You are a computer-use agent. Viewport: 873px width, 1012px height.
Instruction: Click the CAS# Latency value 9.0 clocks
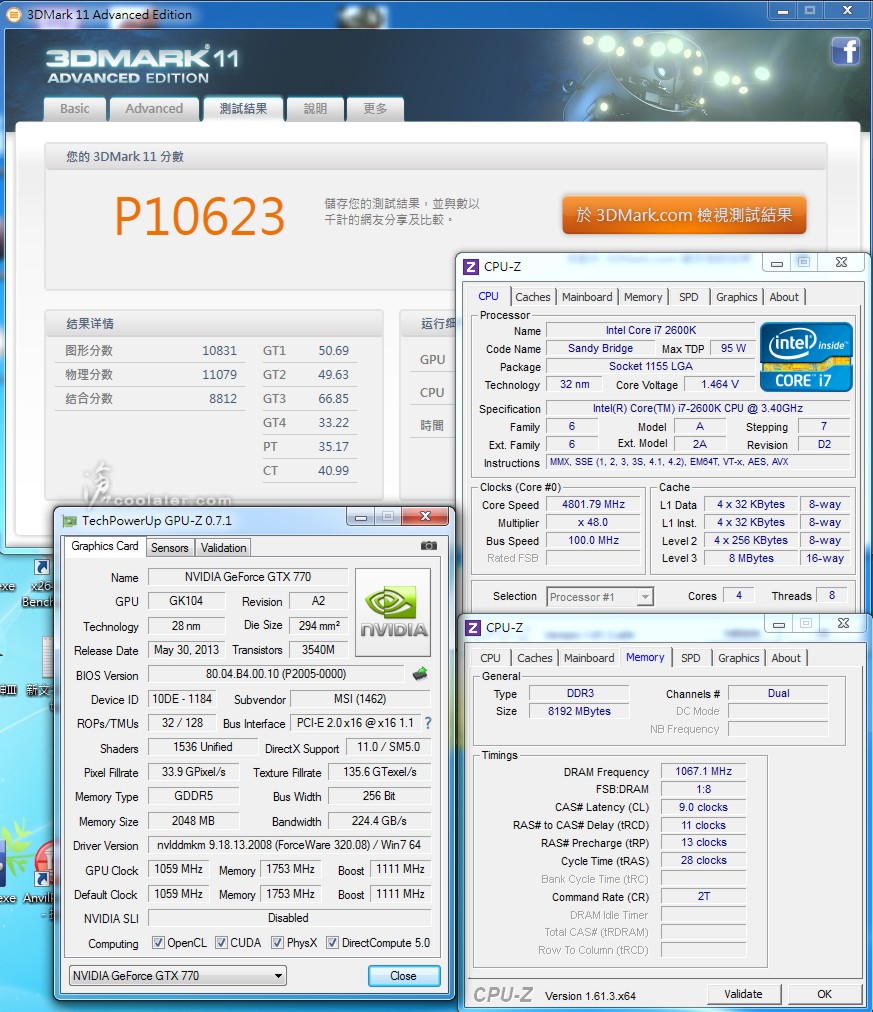tap(703, 807)
